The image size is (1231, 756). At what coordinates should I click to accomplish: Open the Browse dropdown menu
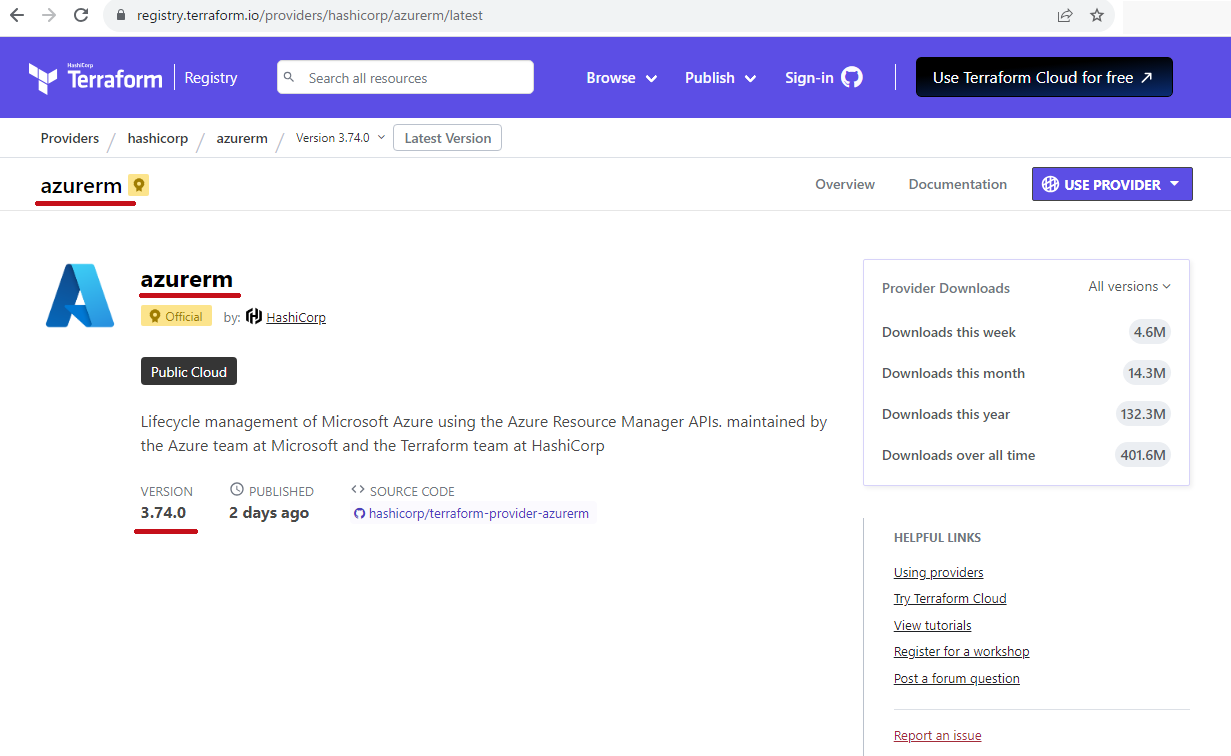(621, 78)
